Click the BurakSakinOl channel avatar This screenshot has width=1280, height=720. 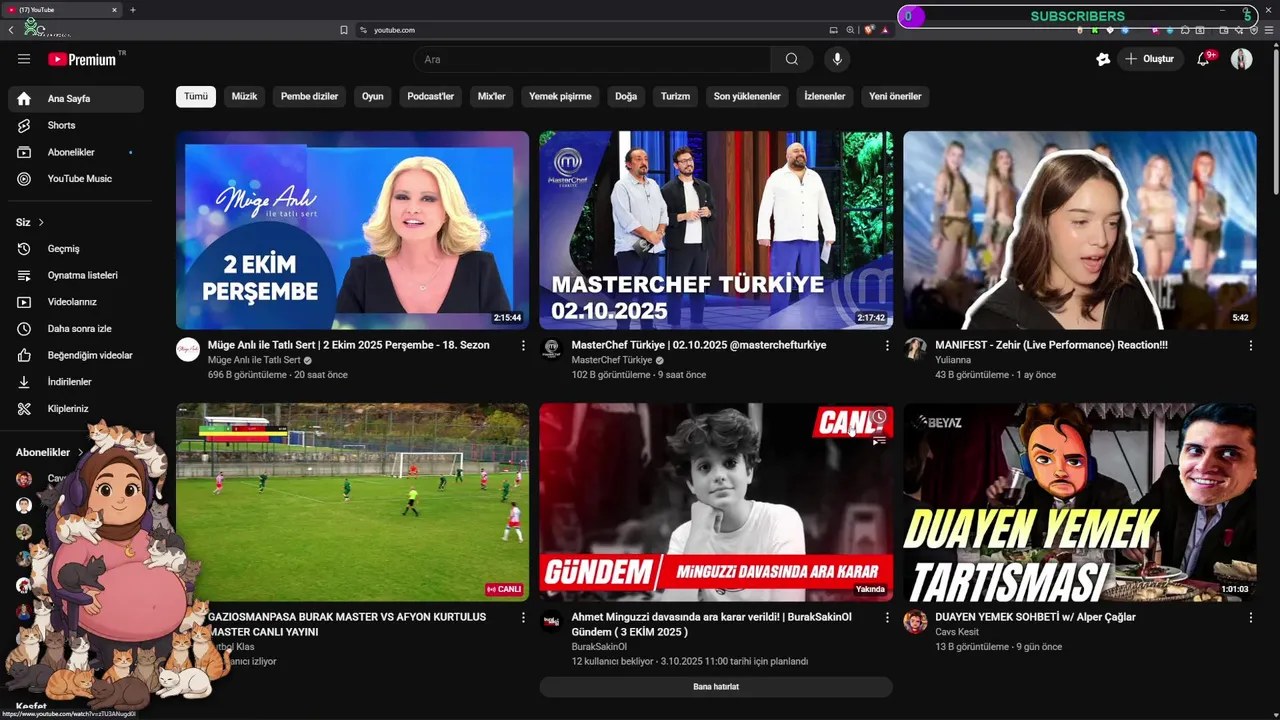tap(551, 621)
